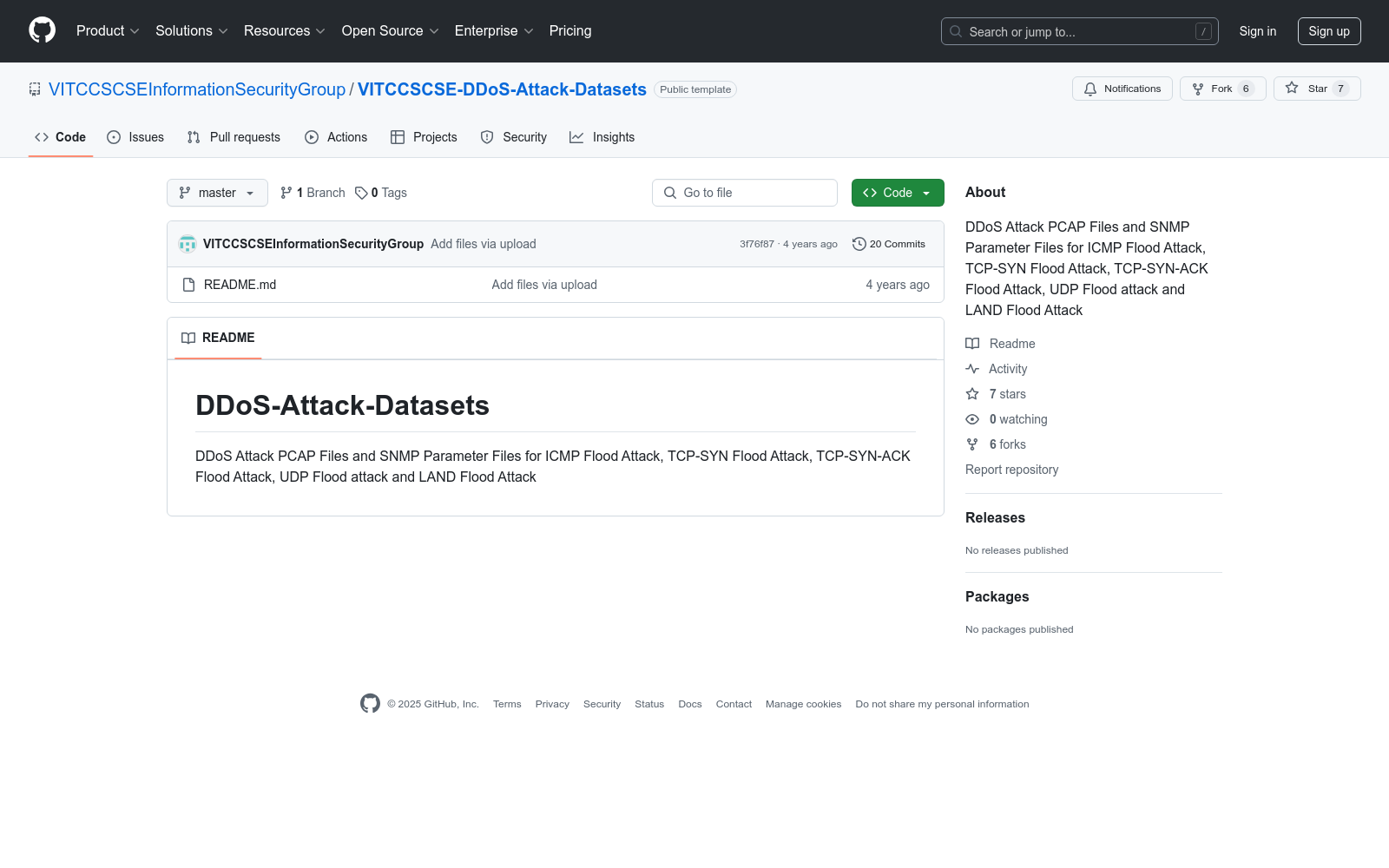Click the star icon in the Star button
Image resolution: width=1389 pixels, height=868 pixels.
pyautogui.click(x=1292, y=89)
